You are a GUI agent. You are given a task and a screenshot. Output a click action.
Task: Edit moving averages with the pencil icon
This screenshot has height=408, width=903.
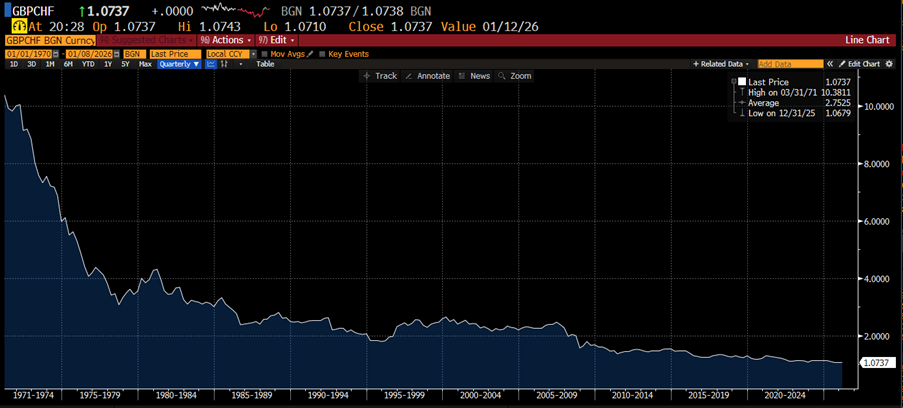point(310,53)
